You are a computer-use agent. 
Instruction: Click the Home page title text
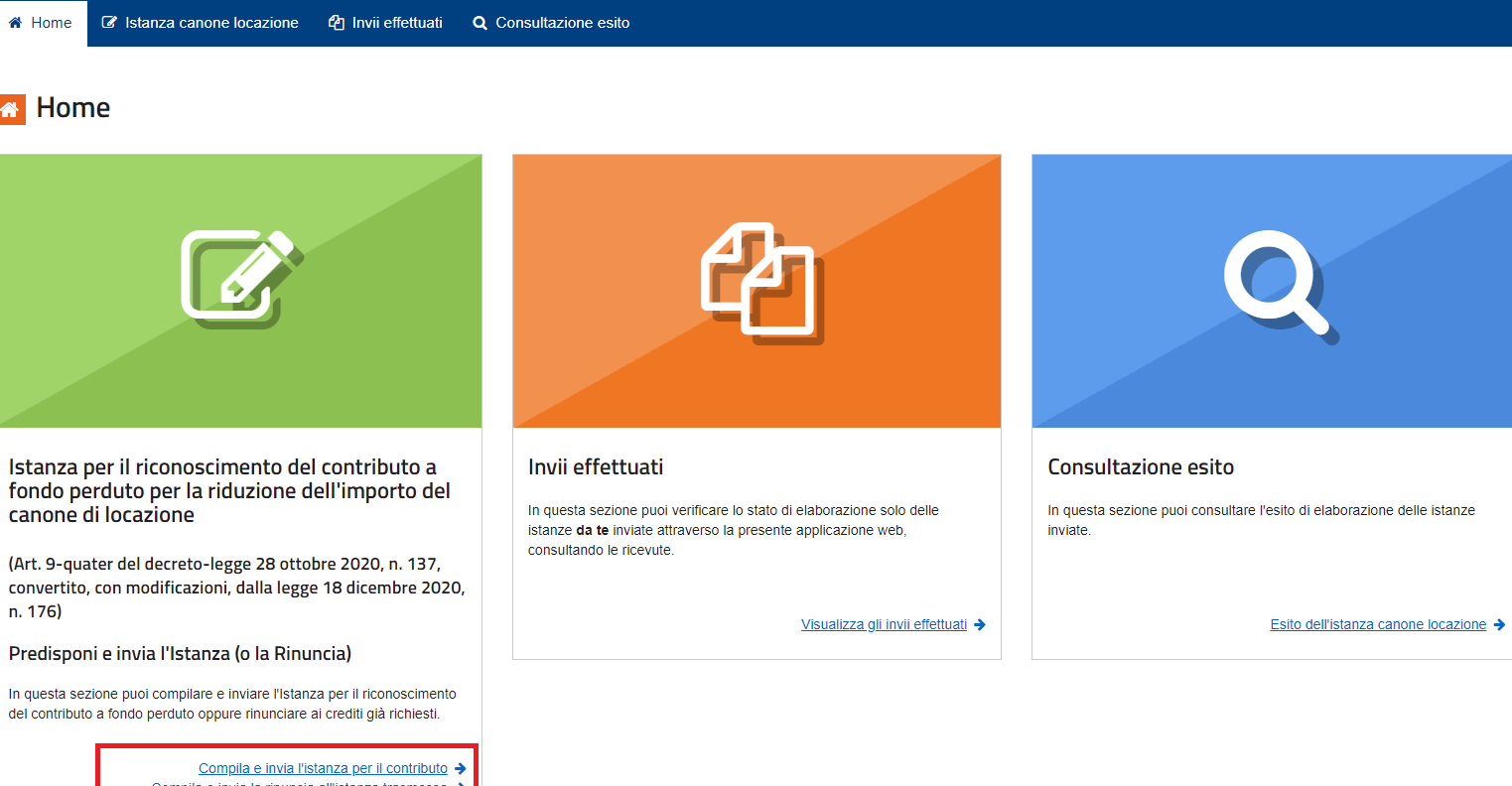click(x=73, y=107)
